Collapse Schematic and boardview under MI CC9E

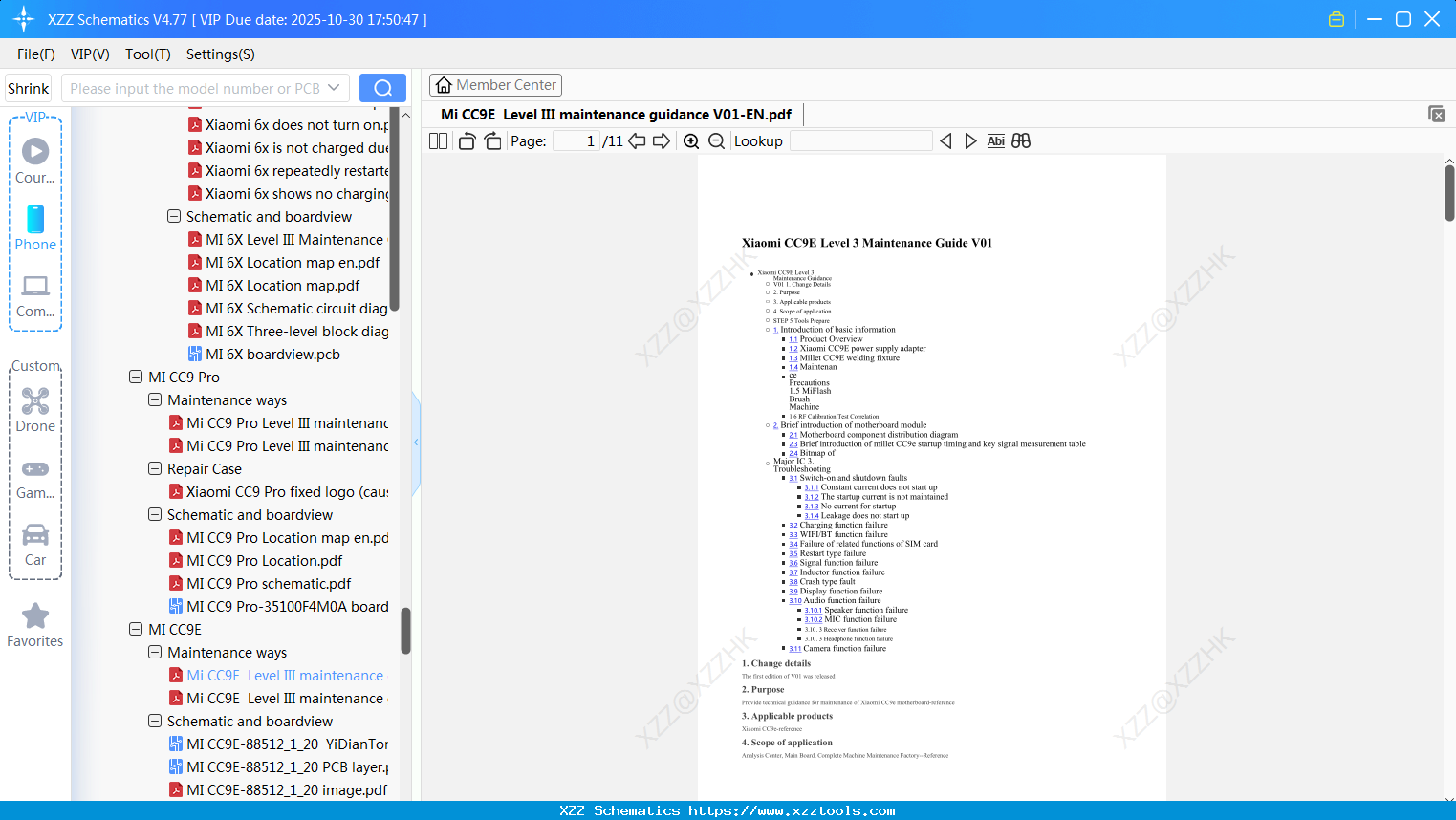[155, 721]
